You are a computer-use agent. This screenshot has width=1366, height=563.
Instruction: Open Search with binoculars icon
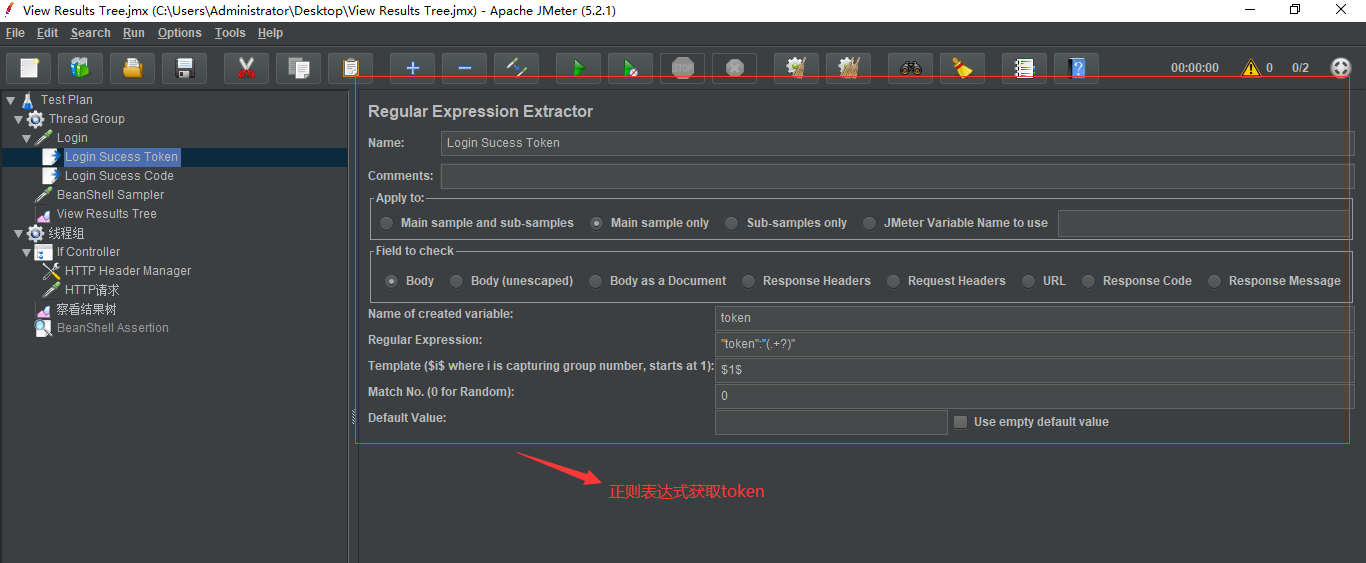coord(910,68)
